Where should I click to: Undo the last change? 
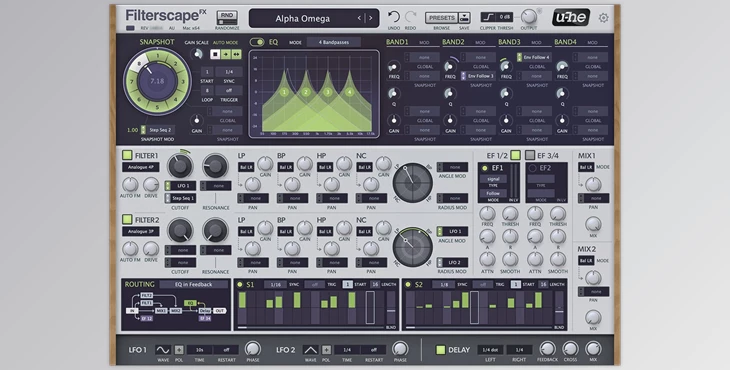point(393,17)
